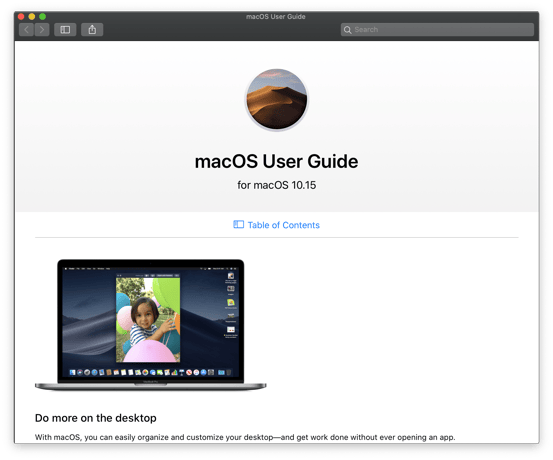Viewport: 553px width, 460px height.
Task: Click the magnifying glass search icon
Action: (347, 30)
